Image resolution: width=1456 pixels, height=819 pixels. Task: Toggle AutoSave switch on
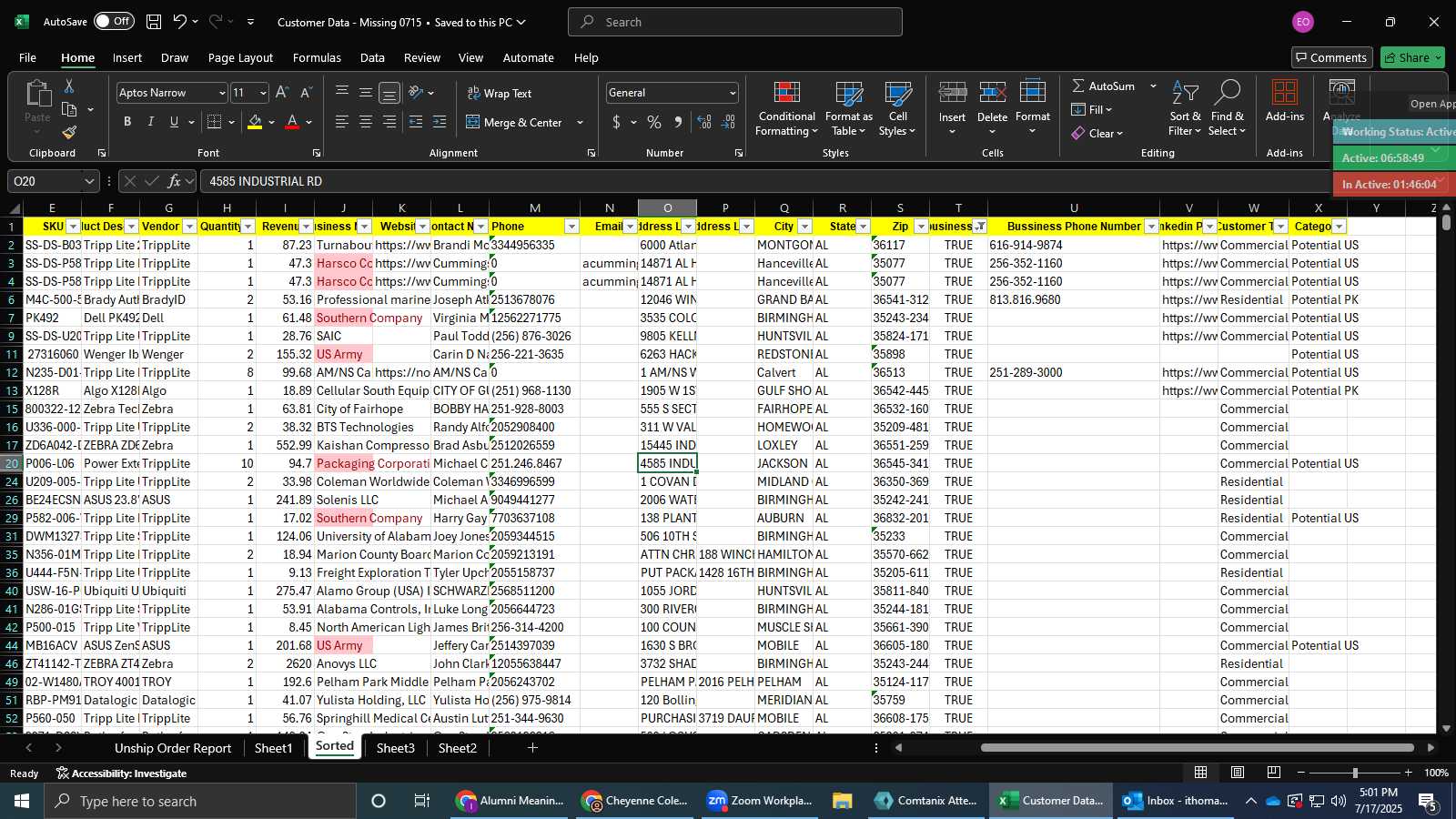coord(114,22)
